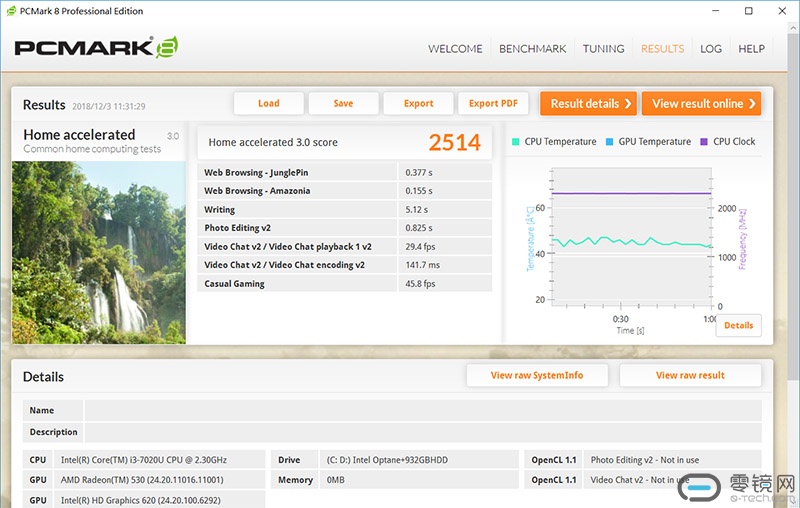Click View raw result
This screenshot has width=800, height=508.
(x=690, y=375)
